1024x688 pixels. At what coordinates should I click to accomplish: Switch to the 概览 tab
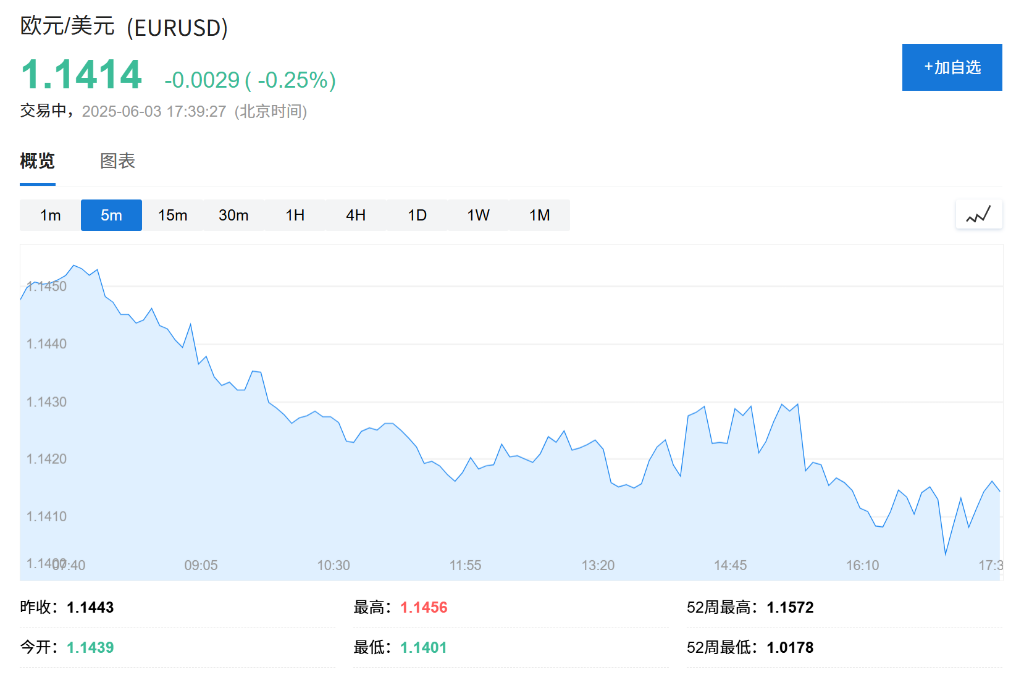38,162
